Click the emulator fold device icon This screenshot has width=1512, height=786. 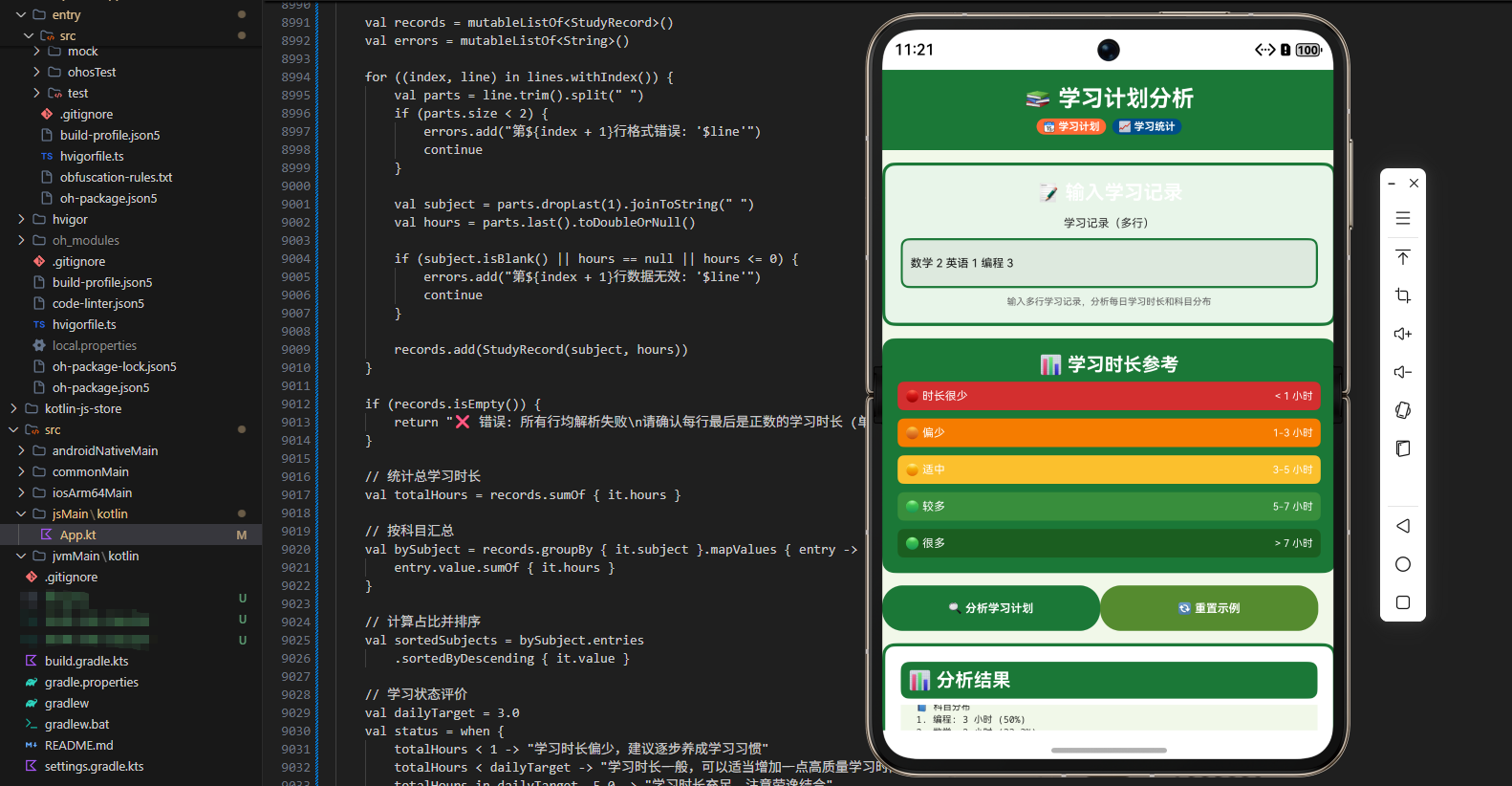1402,448
